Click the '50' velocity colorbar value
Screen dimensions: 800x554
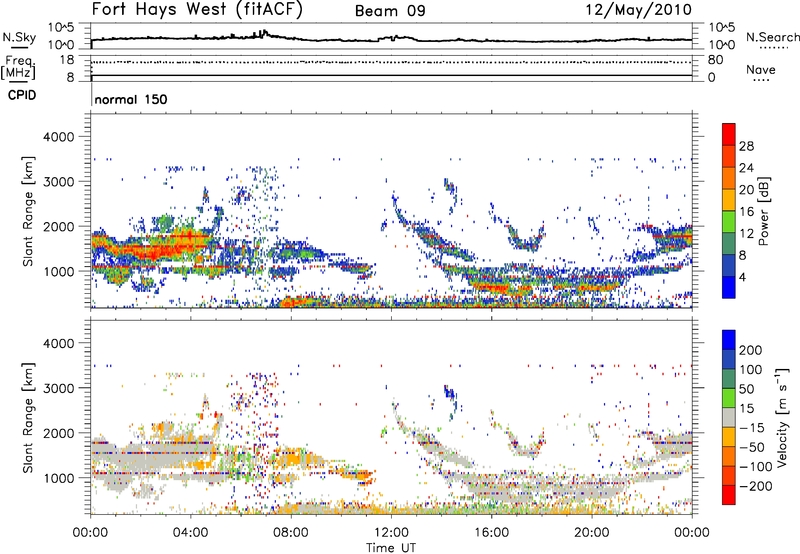point(746,389)
